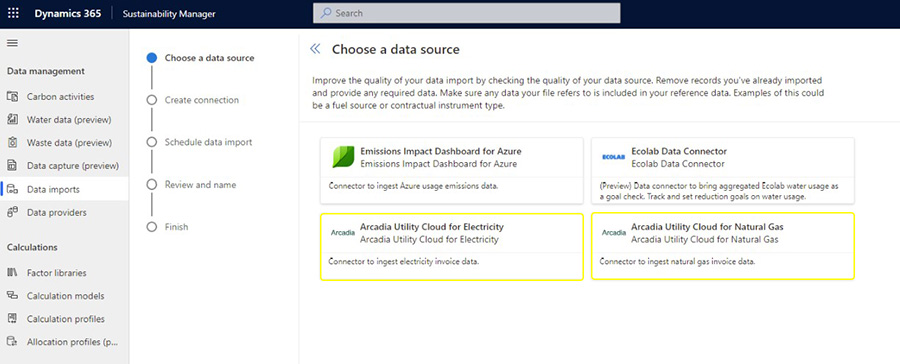Click the Water data (preview) icon
The width and height of the screenshot is (900, 364).
13,119
